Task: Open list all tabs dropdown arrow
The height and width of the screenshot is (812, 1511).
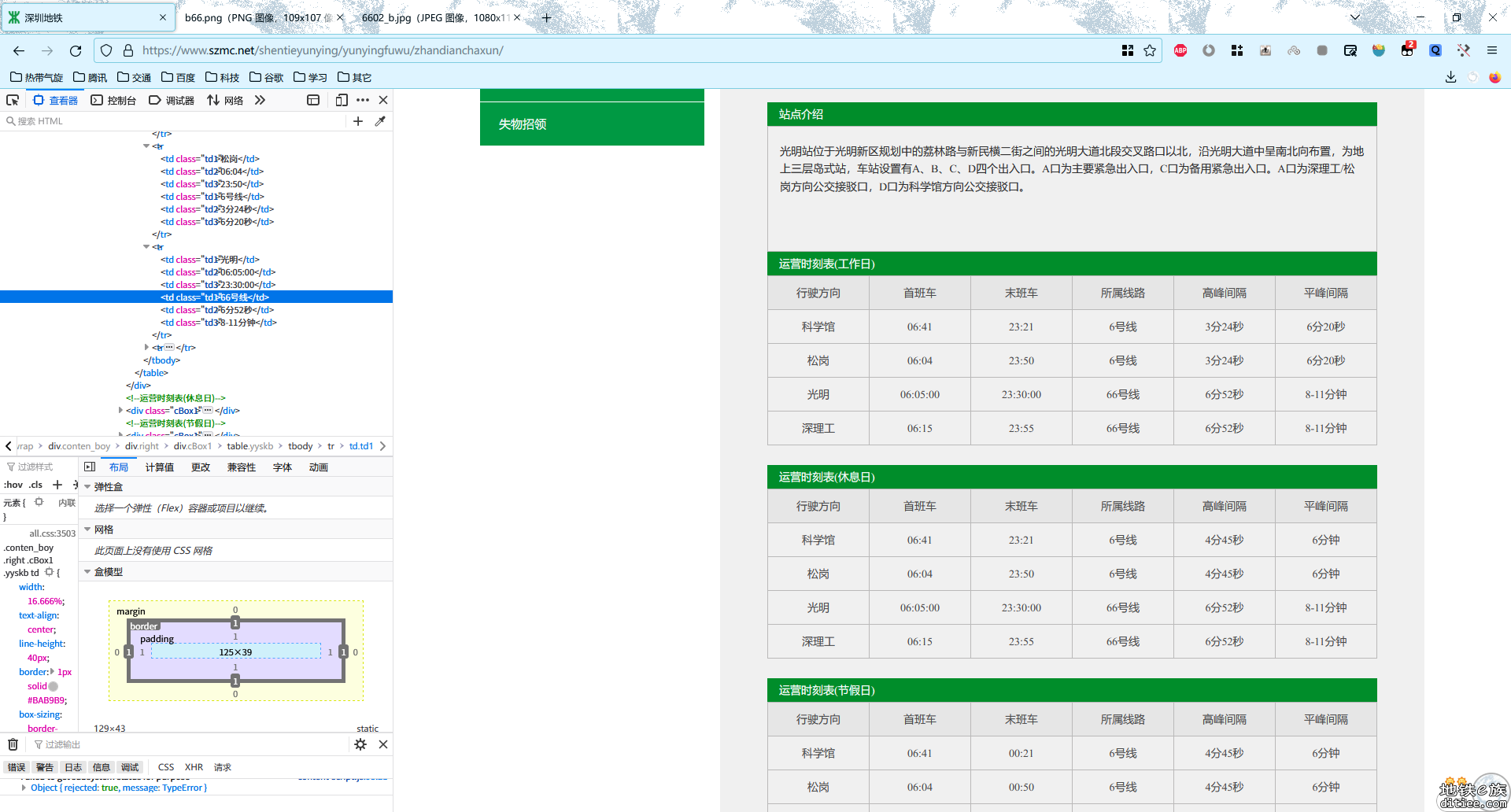Action: [1355, 17]
